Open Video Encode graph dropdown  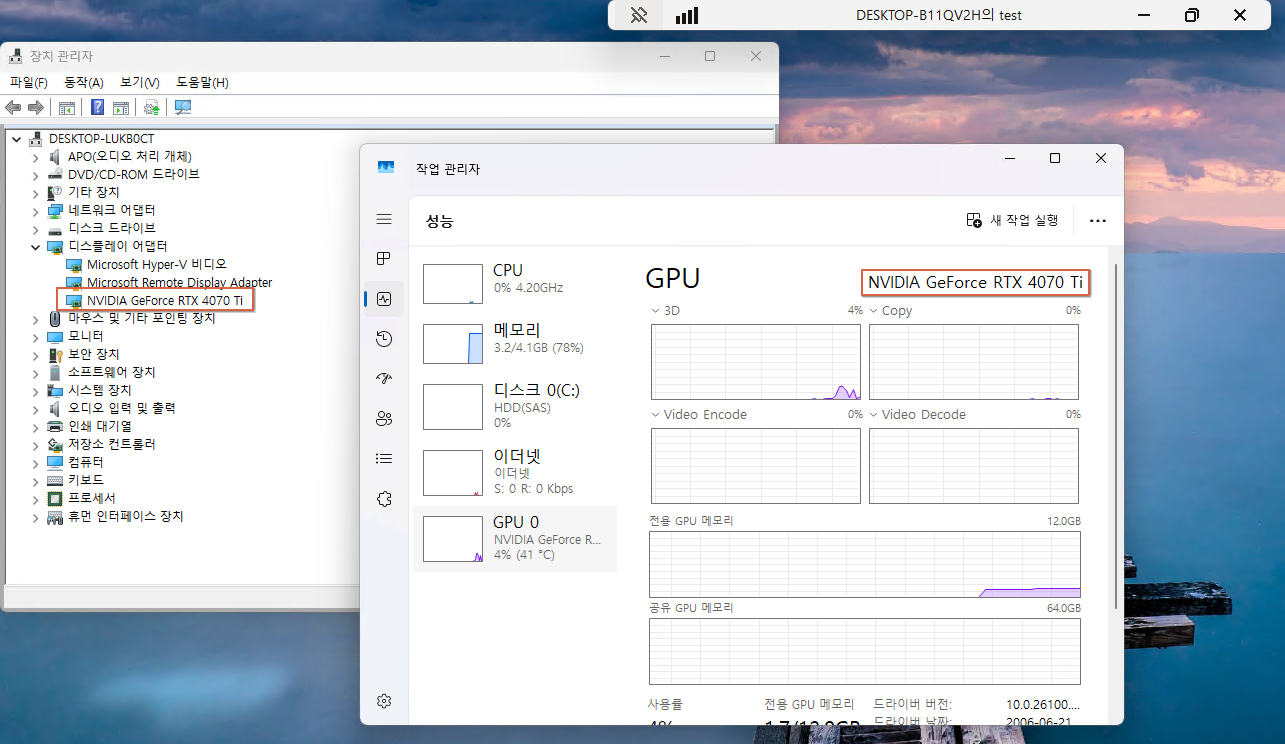click(x=655, y=415)
